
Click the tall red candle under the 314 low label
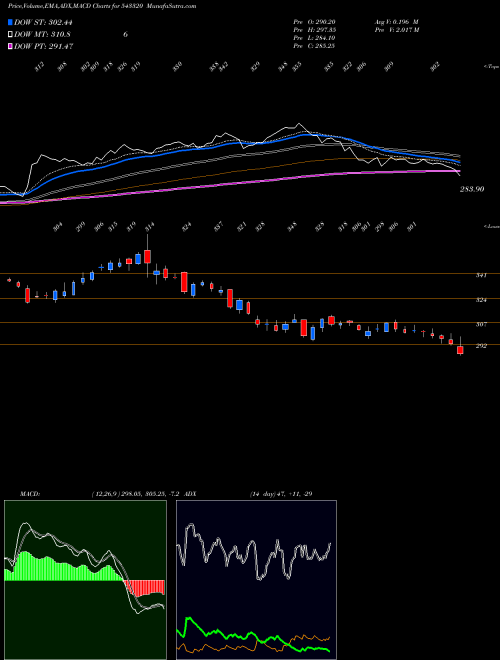click(147, 257)
